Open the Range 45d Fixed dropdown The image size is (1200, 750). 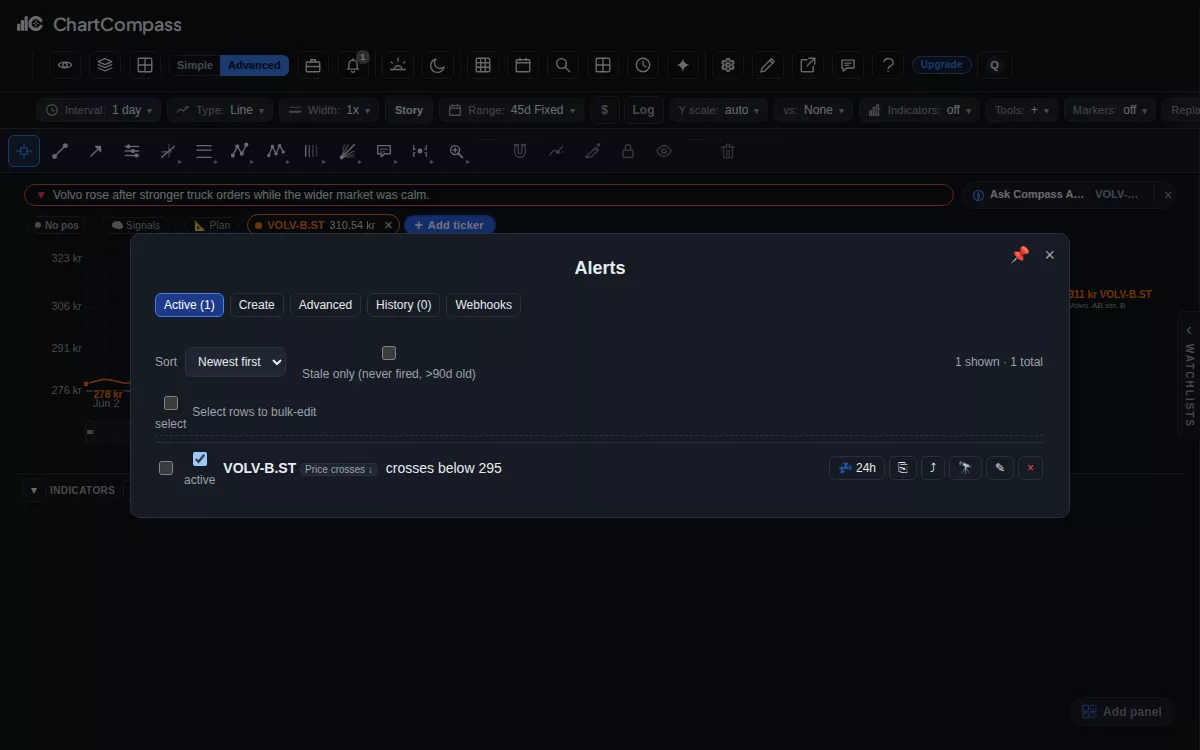tap(511, 110)
